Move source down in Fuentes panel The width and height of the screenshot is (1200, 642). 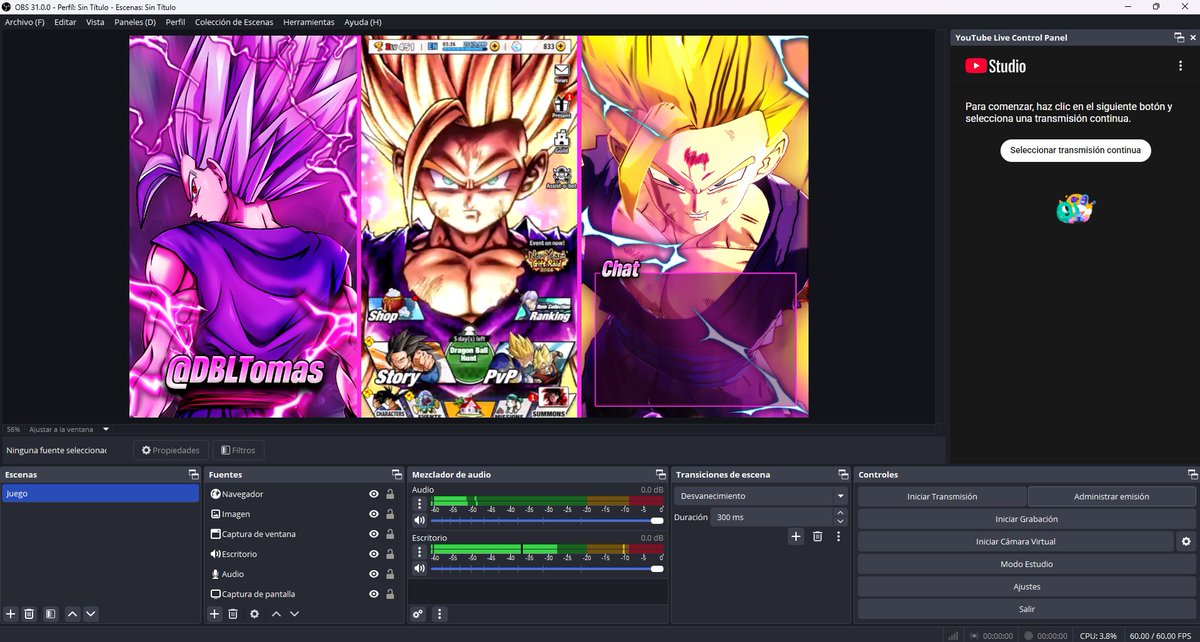click(x=296, y=613)
